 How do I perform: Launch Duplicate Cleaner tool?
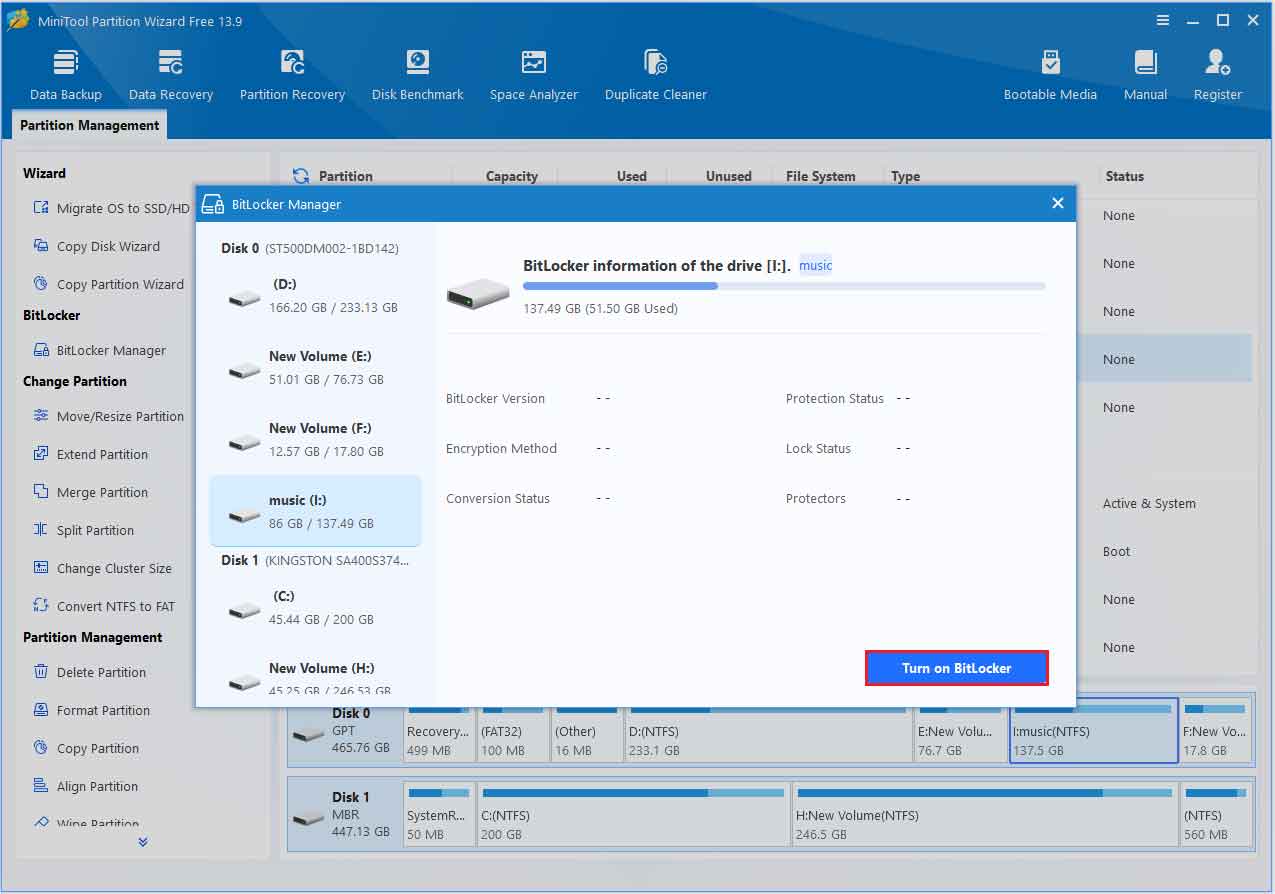pyautogui.click(x=656, y=75)
